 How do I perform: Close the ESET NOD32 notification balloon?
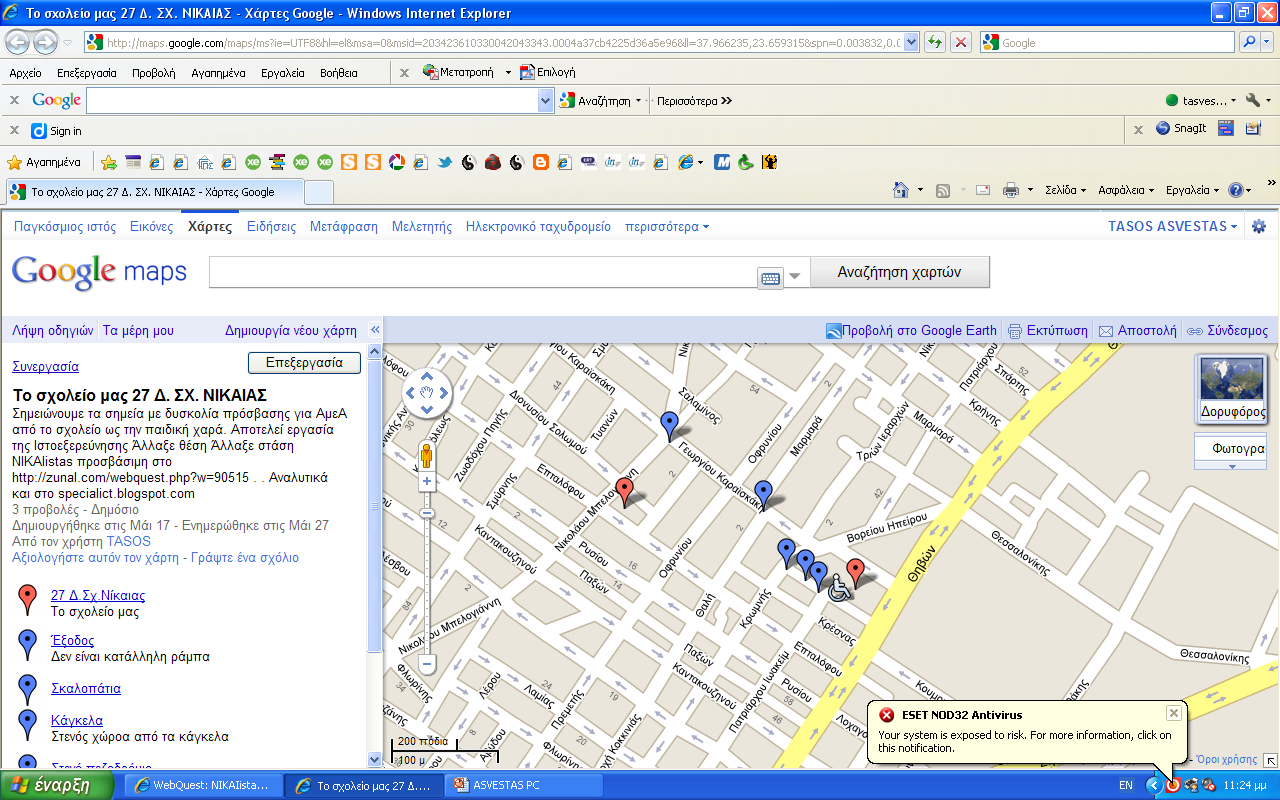click(1173, 713)
